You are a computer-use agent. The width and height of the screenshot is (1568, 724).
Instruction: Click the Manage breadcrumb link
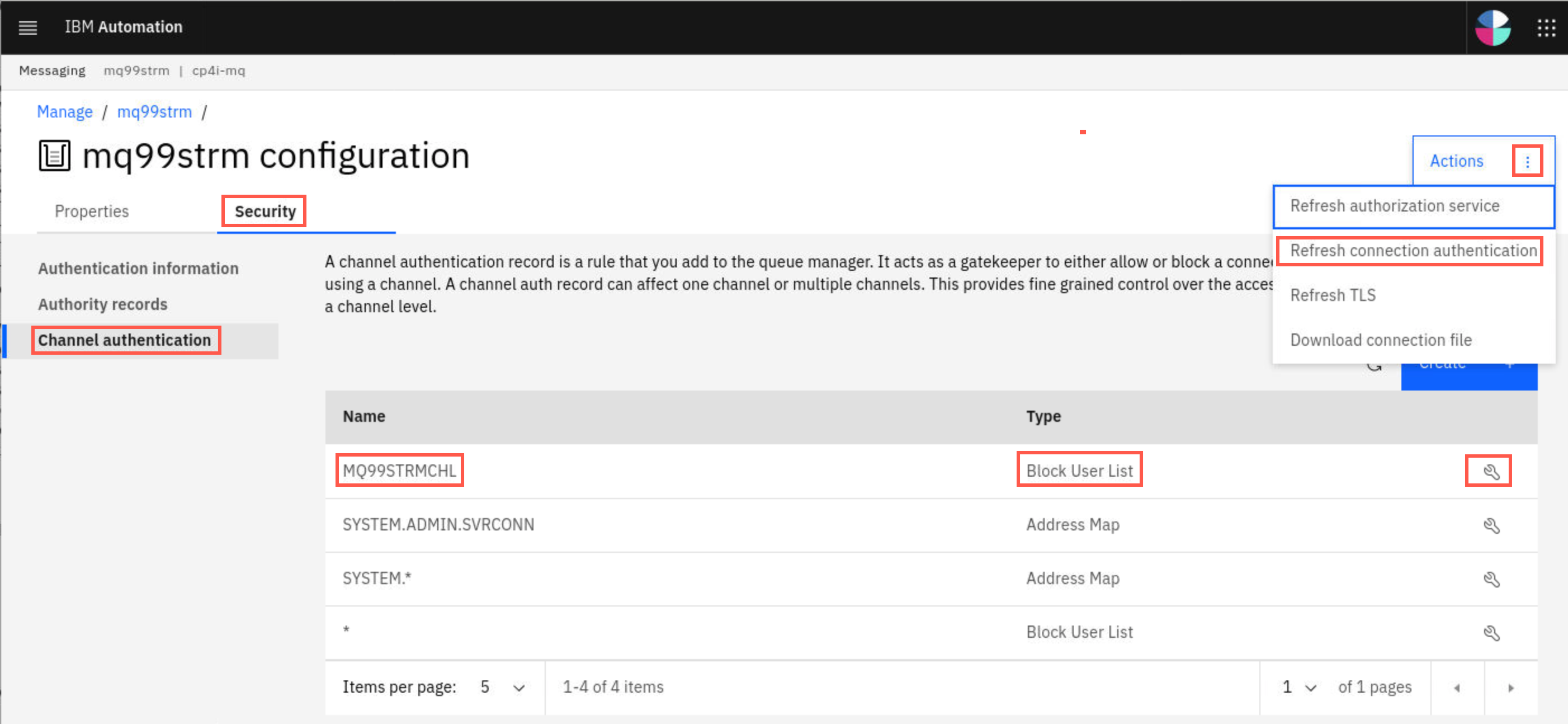64,112
